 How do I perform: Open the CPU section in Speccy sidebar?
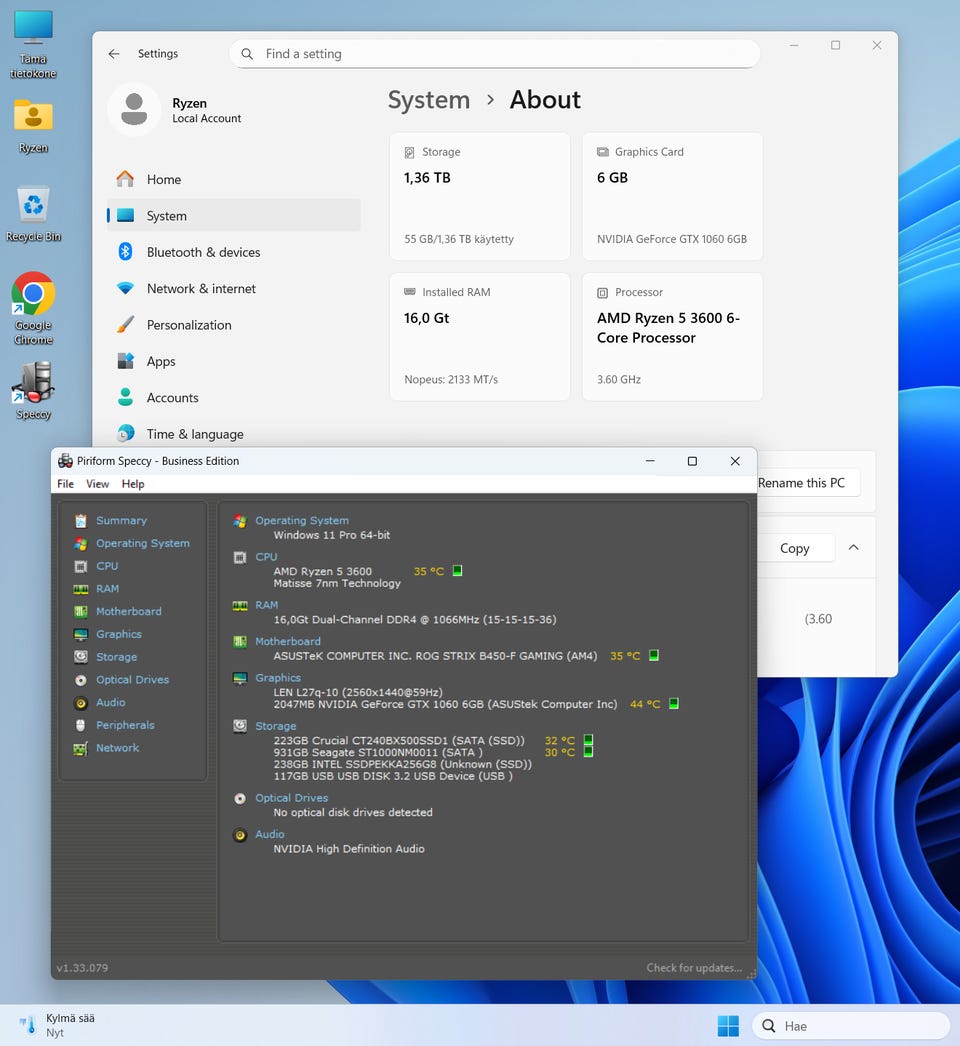[x=106, y=566]
